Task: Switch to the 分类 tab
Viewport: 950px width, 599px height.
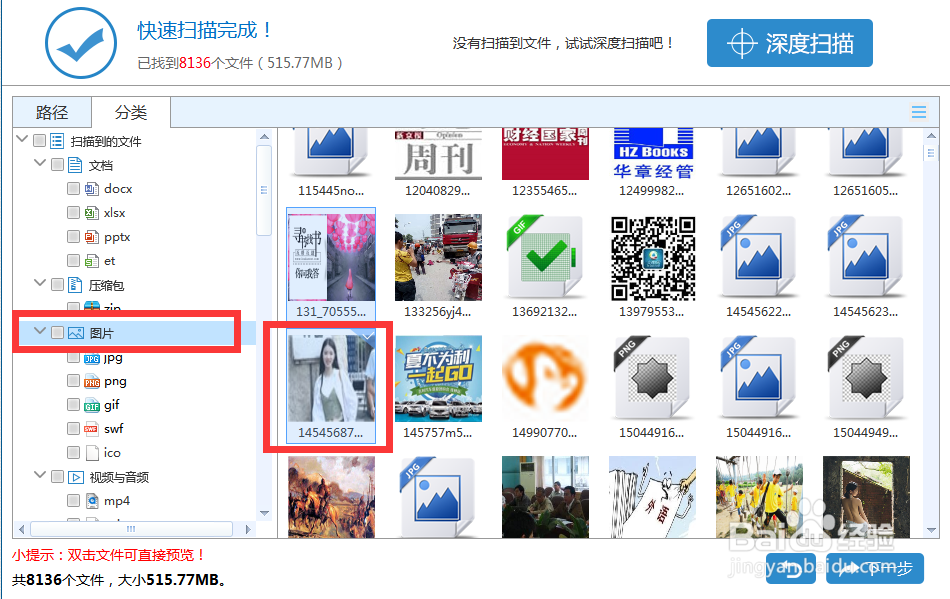Action: tap(131, 112)
